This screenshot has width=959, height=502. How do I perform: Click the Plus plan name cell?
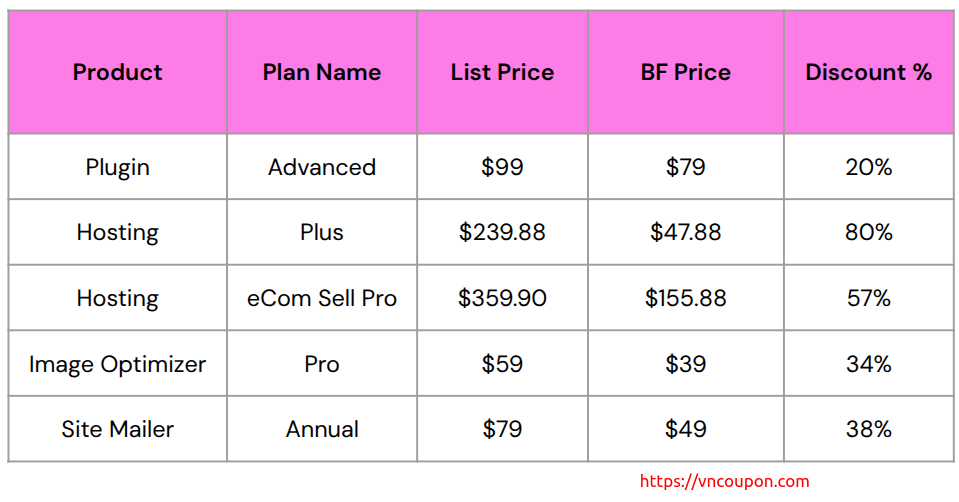(322, 232)
